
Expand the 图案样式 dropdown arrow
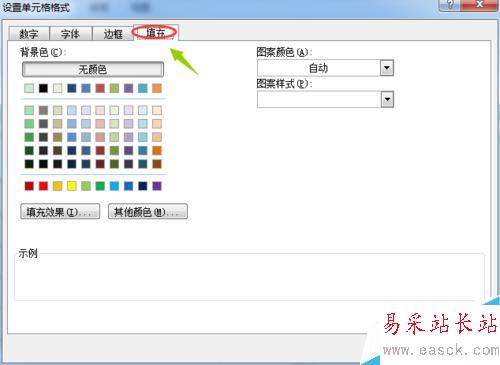click(x=387, y=99)
